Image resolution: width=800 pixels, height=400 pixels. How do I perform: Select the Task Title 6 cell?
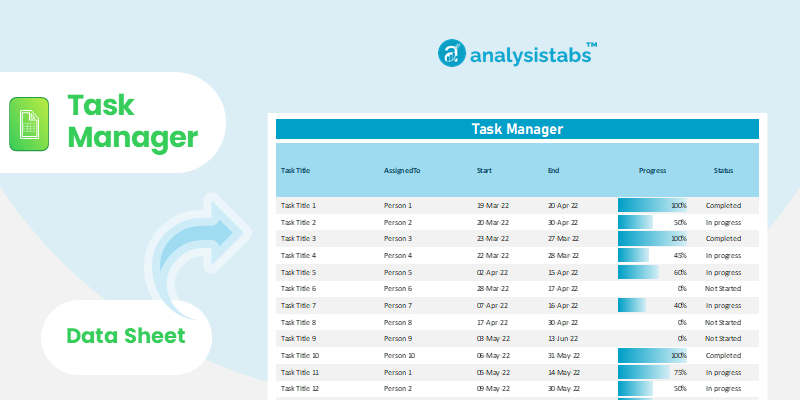(298, 288)
